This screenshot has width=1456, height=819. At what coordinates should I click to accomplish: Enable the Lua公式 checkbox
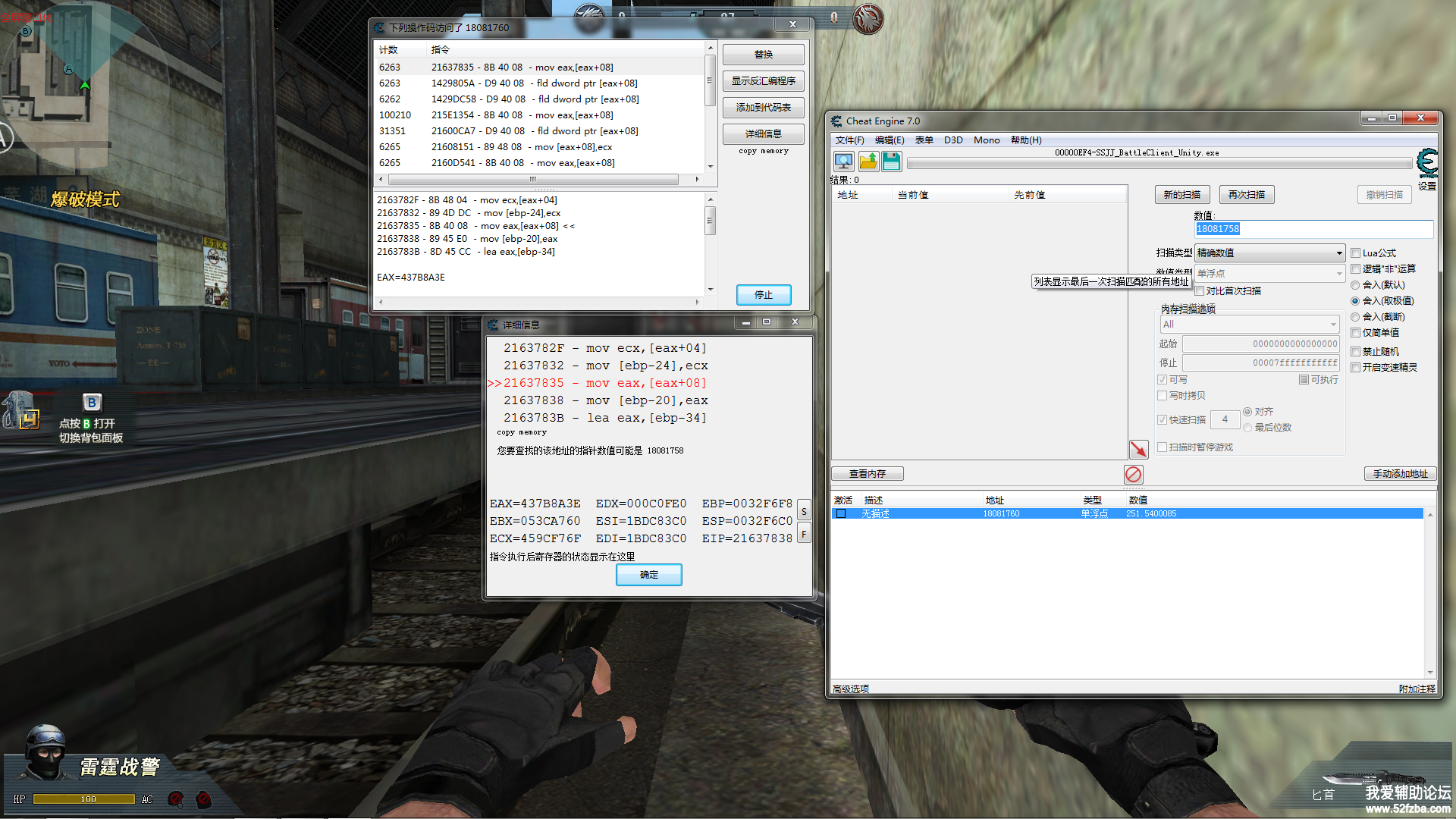(x=1355, y=253)
